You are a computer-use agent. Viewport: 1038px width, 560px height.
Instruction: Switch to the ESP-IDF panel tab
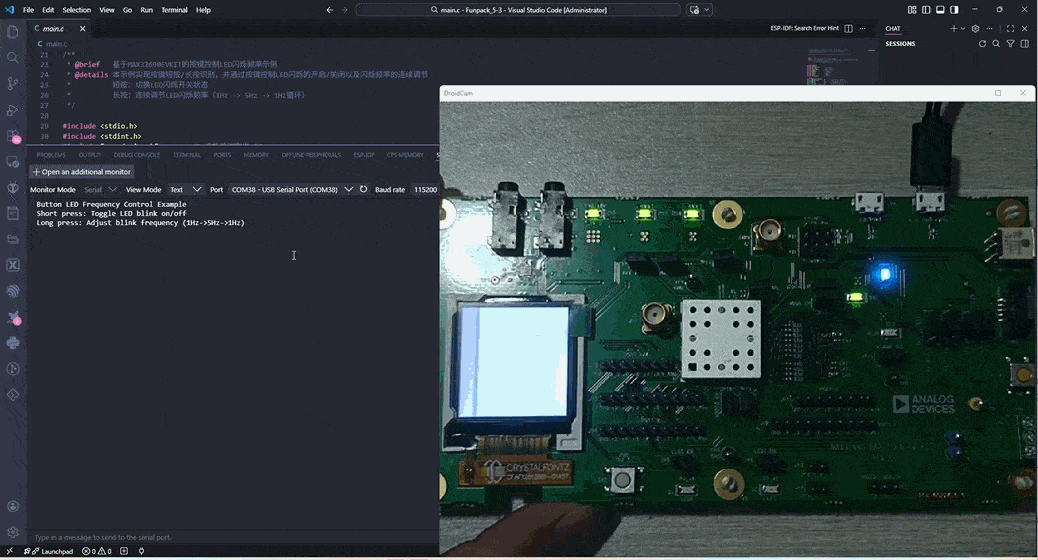363,155
